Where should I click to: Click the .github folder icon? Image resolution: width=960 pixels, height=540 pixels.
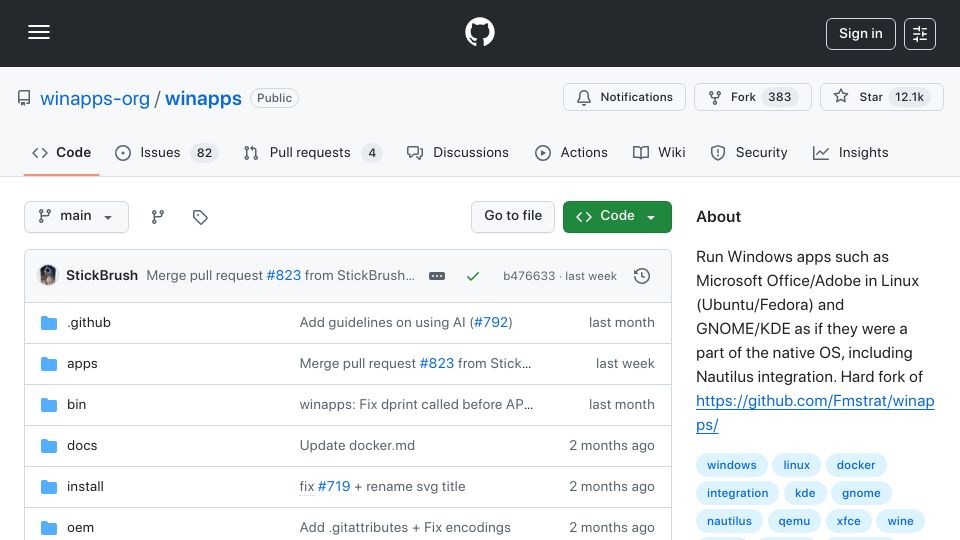click(x=49, y=323)
